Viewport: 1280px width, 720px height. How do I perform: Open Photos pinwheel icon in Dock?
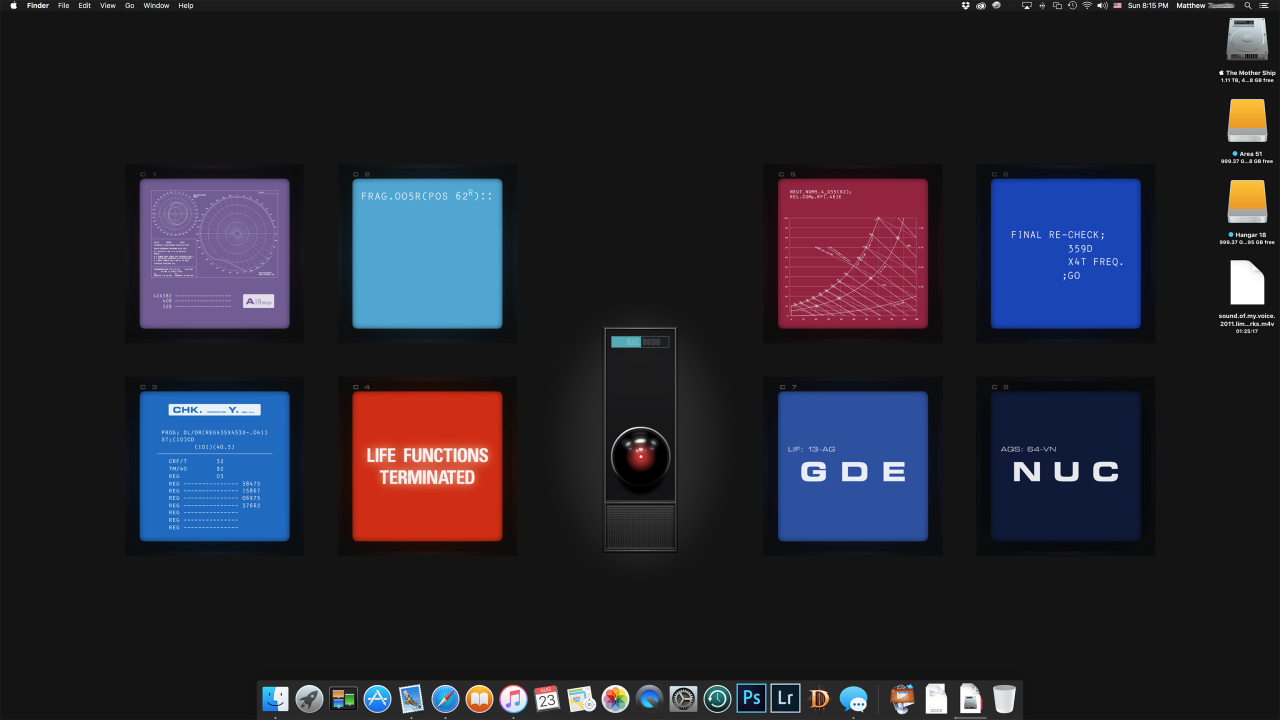(x=615, y=698)
